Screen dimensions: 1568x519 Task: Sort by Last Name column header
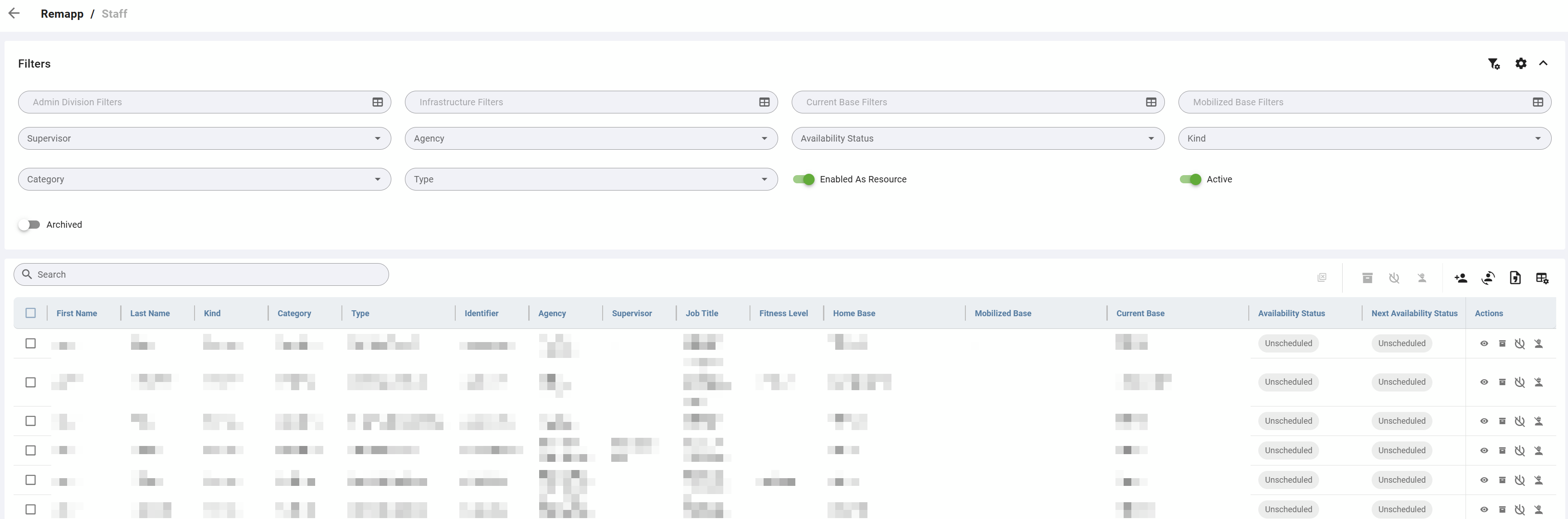[x=150, y=313]
